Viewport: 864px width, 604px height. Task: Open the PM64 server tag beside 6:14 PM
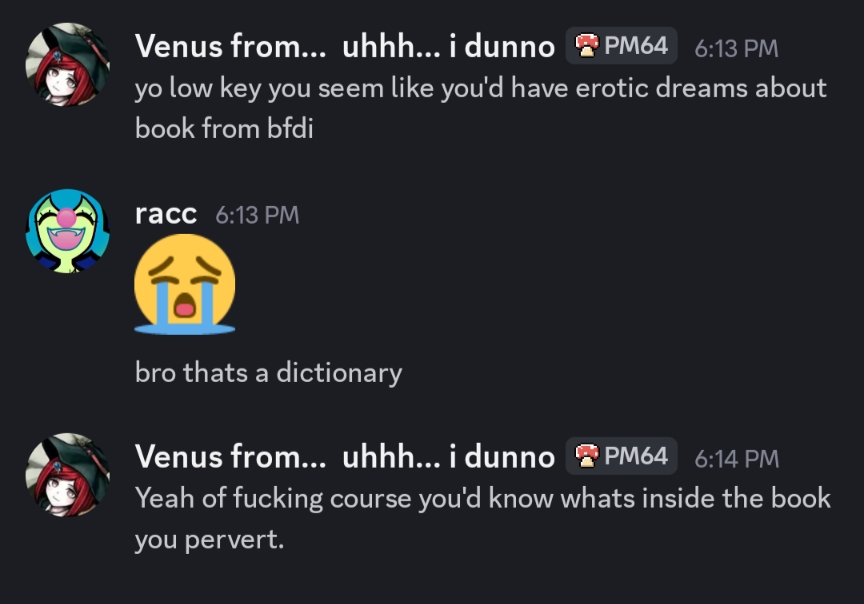pos(623,457)
